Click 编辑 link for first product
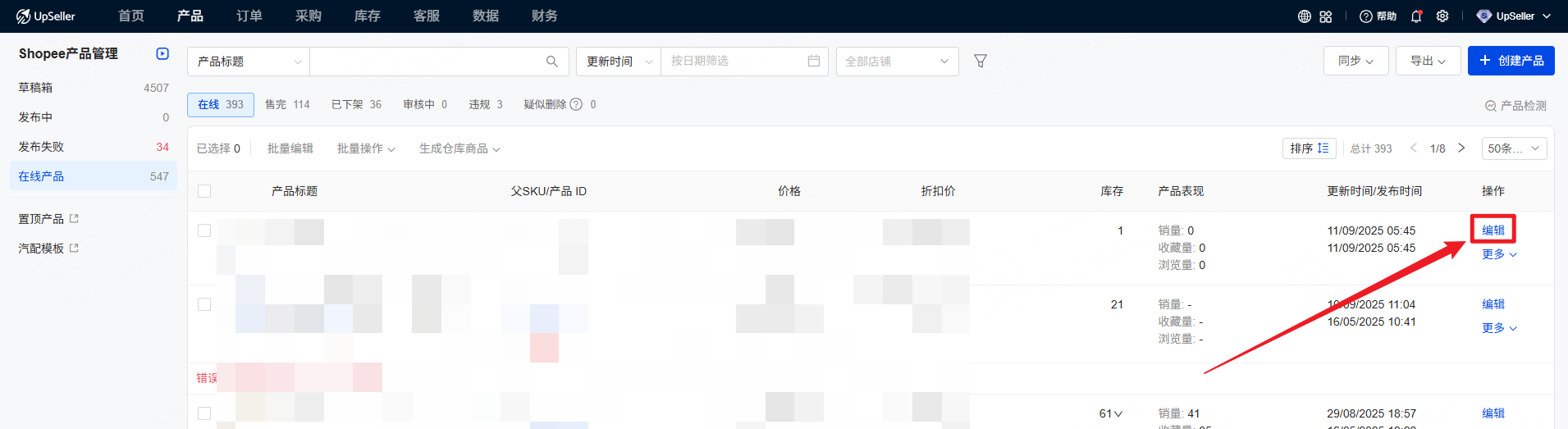The height and width of the screenshot is (429, 1568). (x=1493, y=230)
